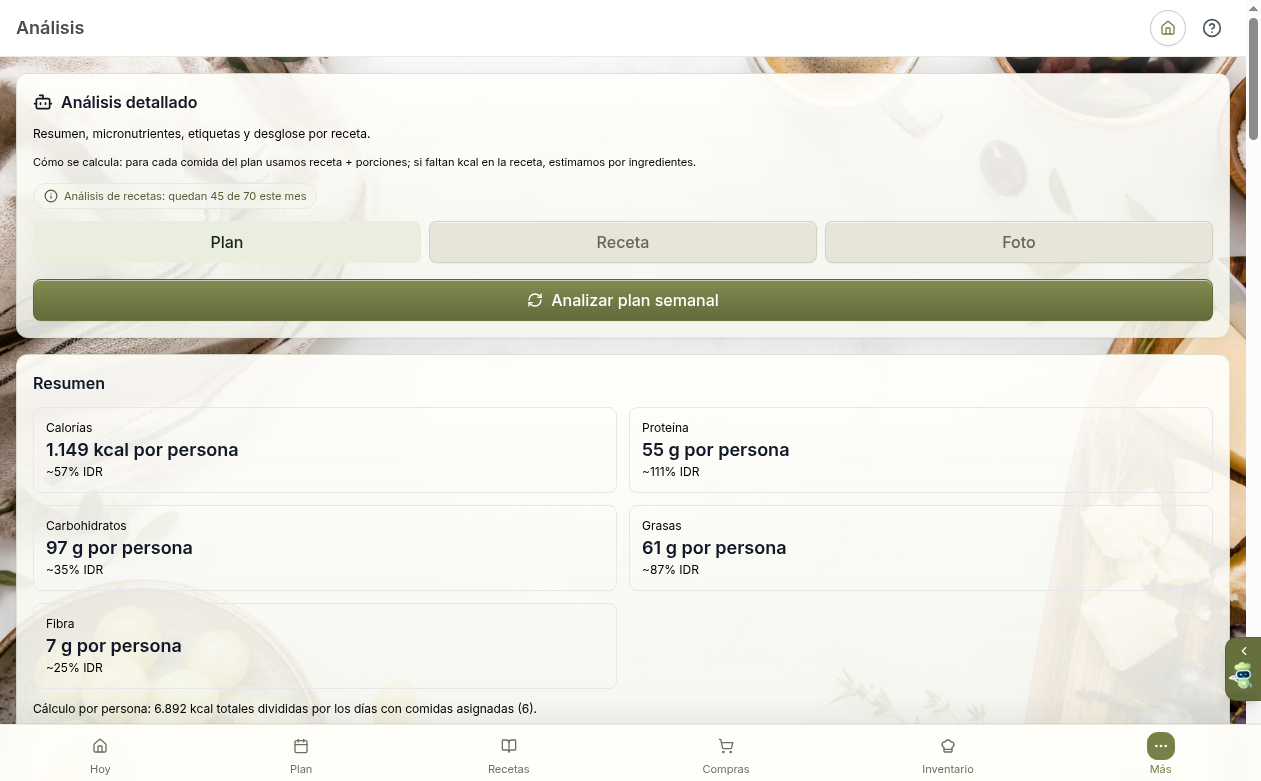Screen dimensions: 1261x781
Task: Expand the assistant side panel chevron
Action: (x=1244, y=651)
